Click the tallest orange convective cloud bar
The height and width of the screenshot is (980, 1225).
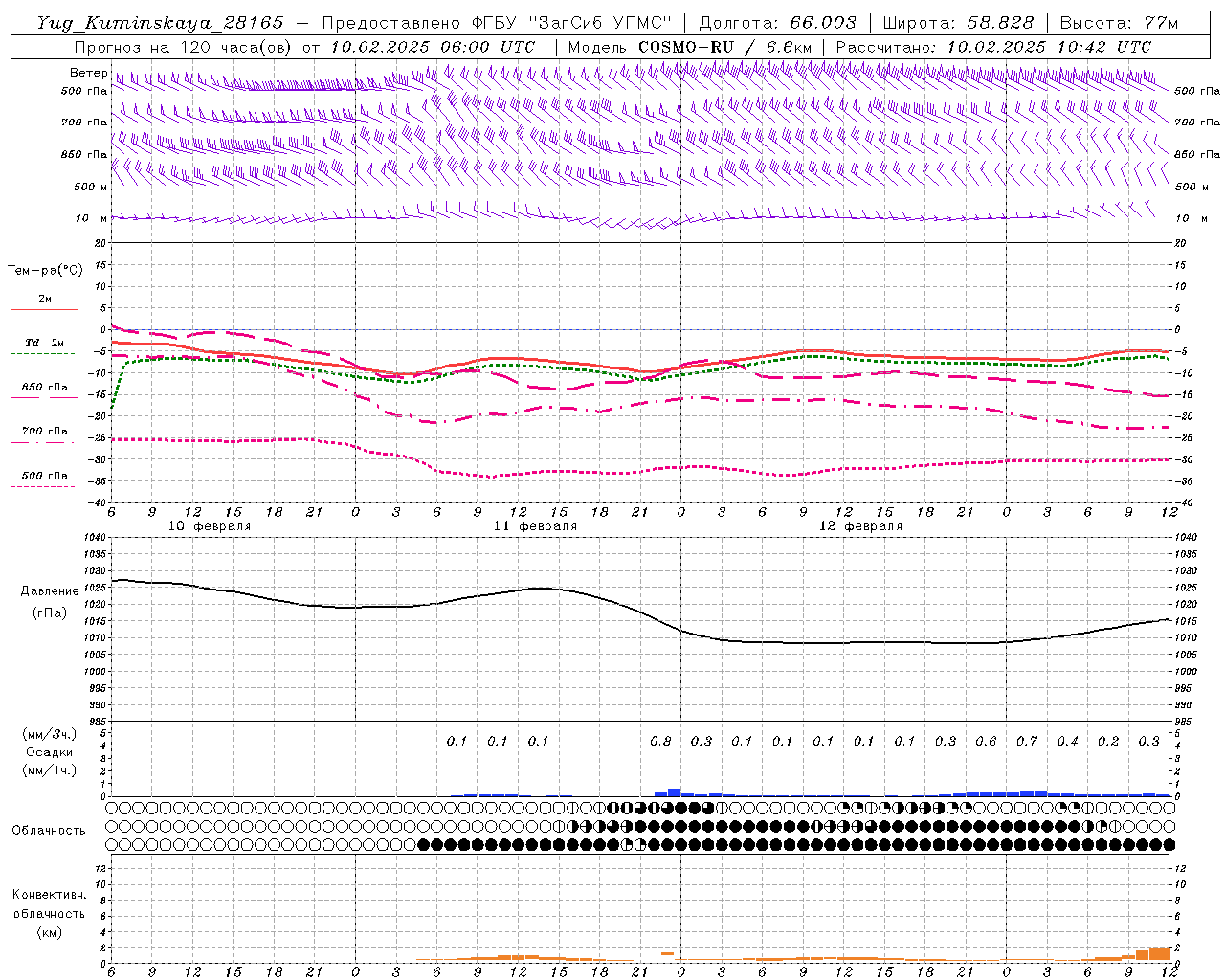pos(1160,954)
